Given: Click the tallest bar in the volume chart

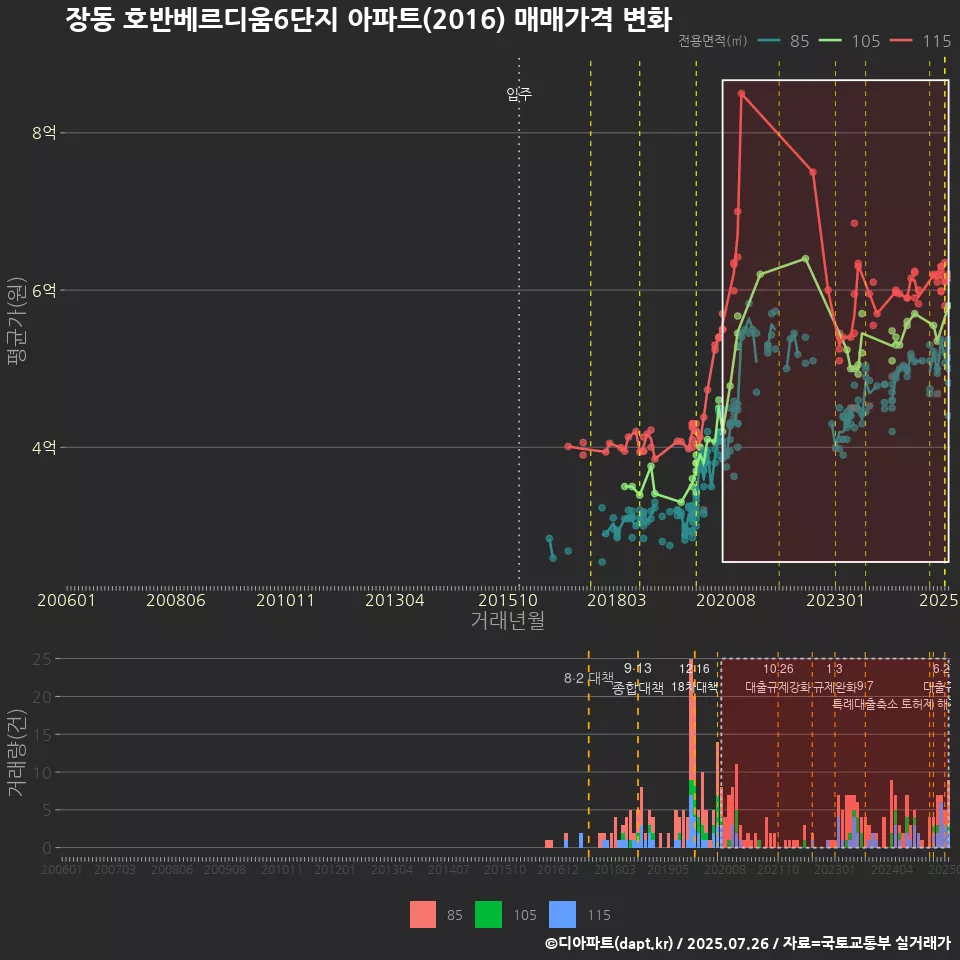Looking at the screenshot, I should (692, 753).
